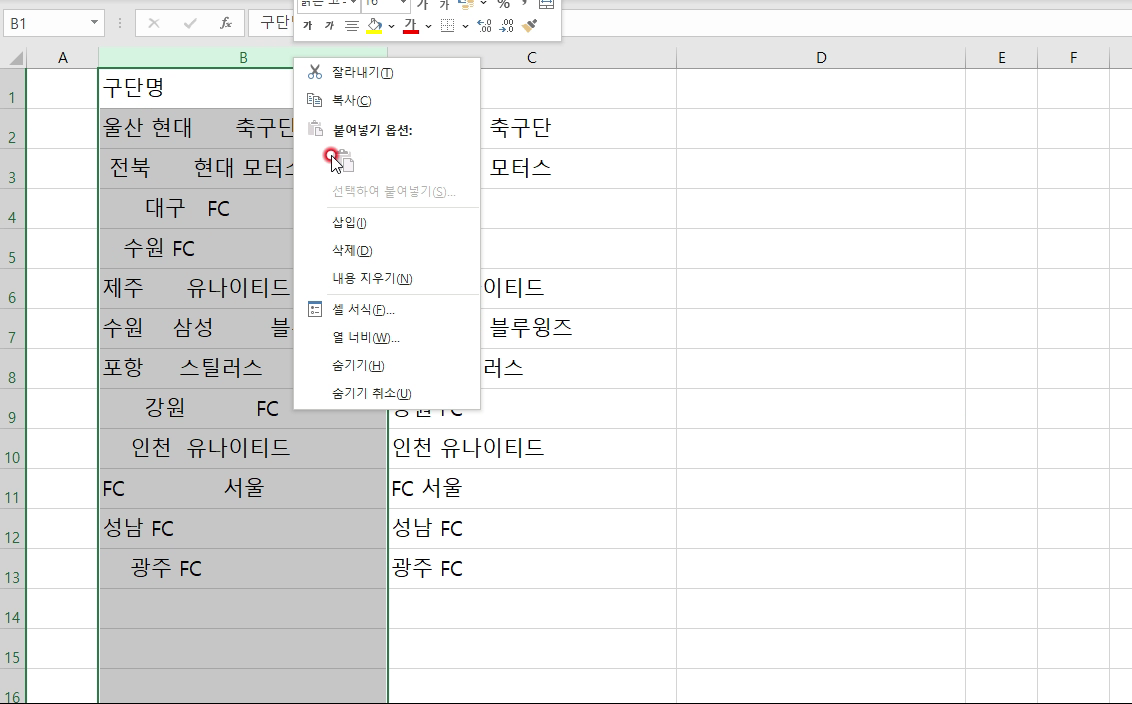1132x704 pixels.
Task: Click cell B12 with 성남 FC in column B
Action: [x=243, y=529]
